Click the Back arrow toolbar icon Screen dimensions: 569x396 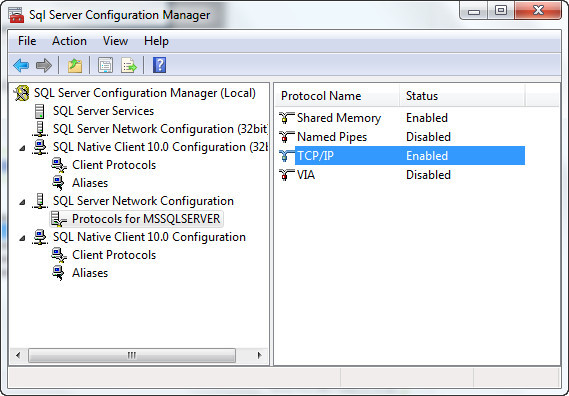click(21, 66)
